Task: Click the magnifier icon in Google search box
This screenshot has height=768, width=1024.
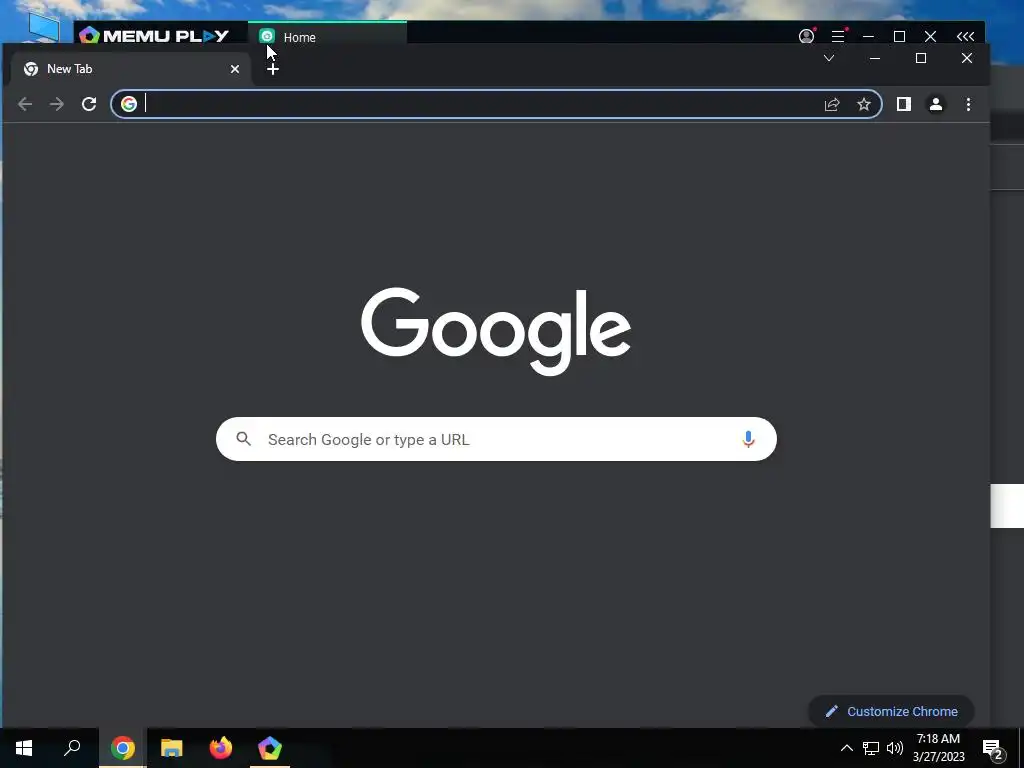Action: tap(244, 439)
